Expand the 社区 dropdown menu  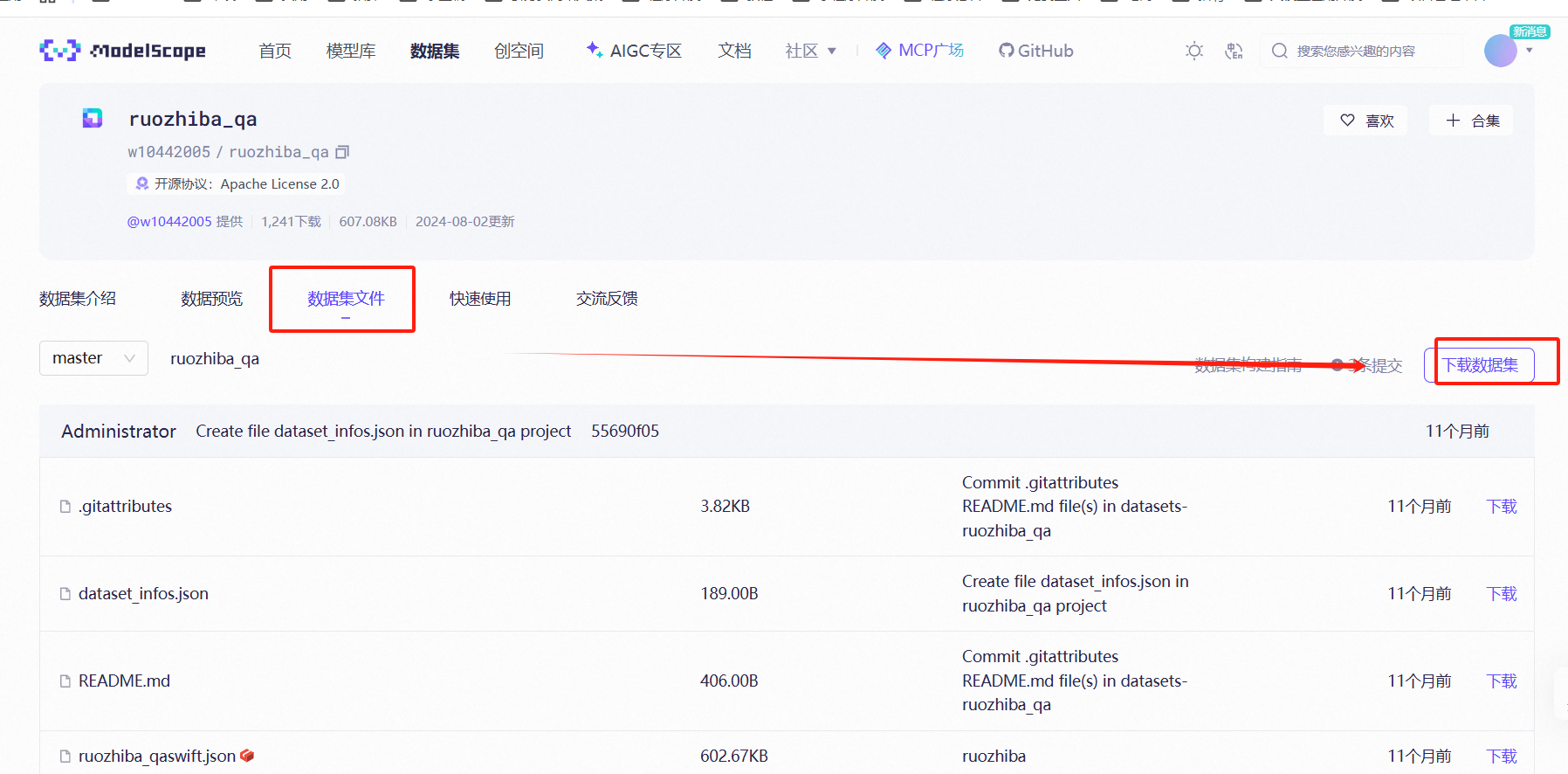(x=811, y=51)
